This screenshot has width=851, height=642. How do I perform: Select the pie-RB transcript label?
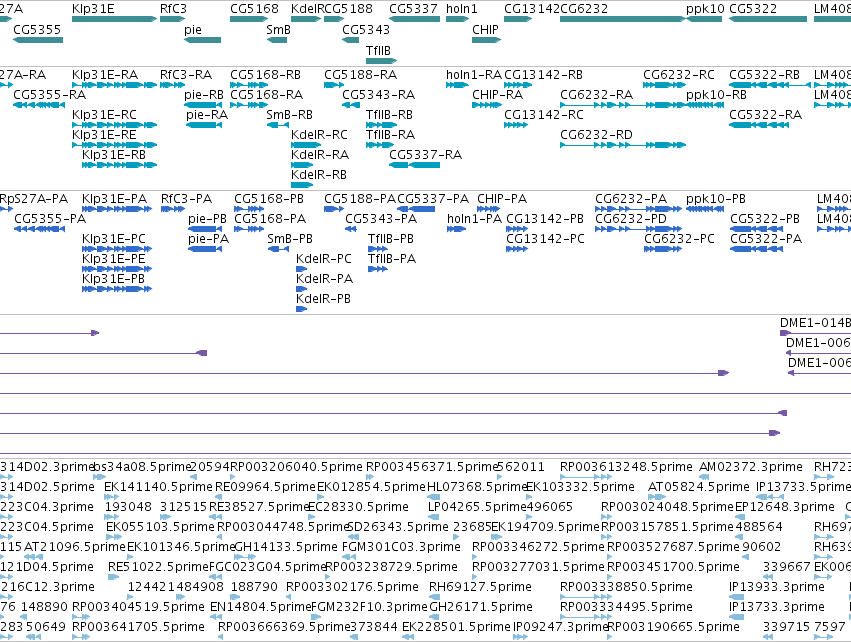(x=204, y=94)
